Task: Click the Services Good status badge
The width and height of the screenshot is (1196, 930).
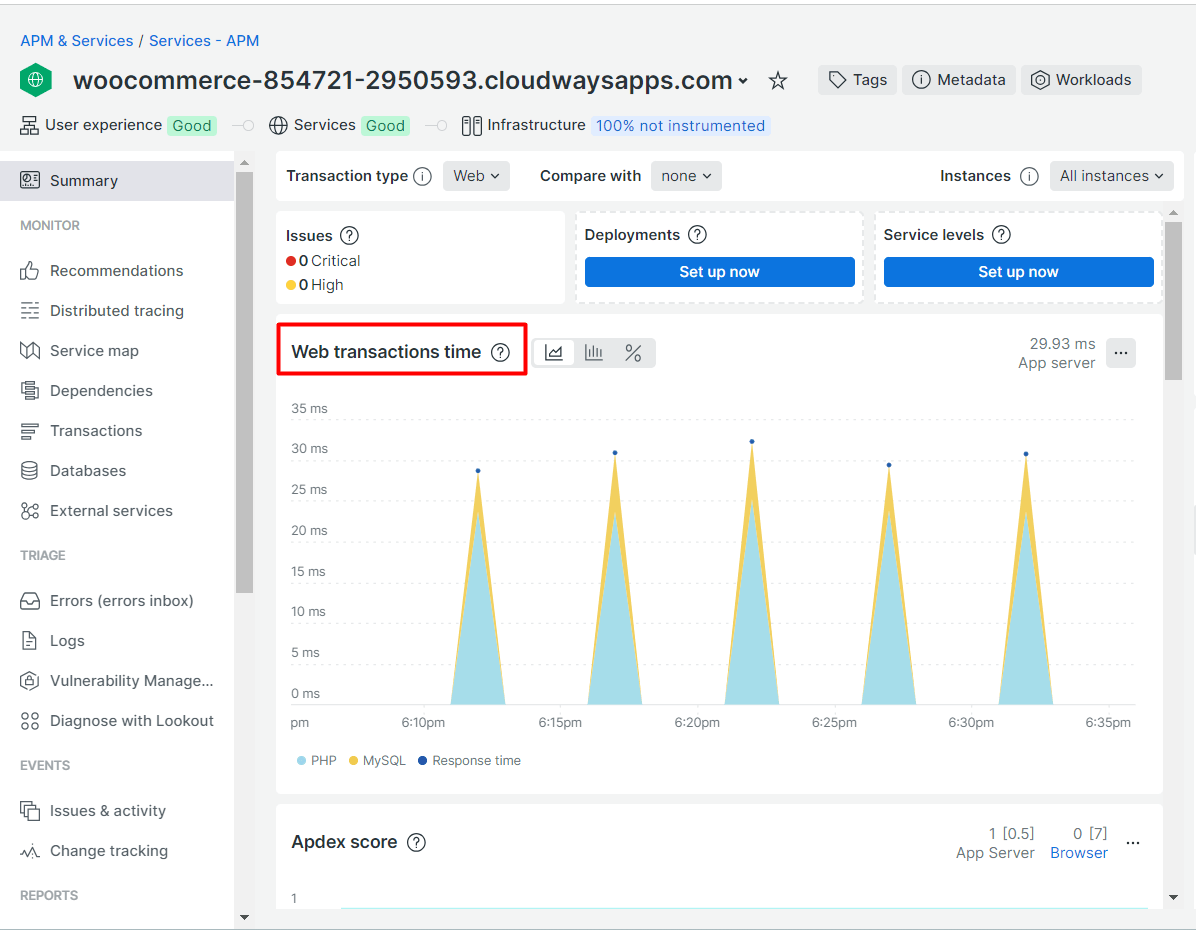Action: click(385, 126)
